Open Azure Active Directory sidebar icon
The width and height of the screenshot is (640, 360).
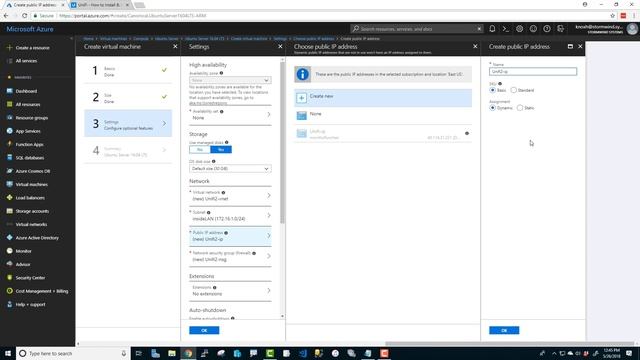[x=9, y=238]
